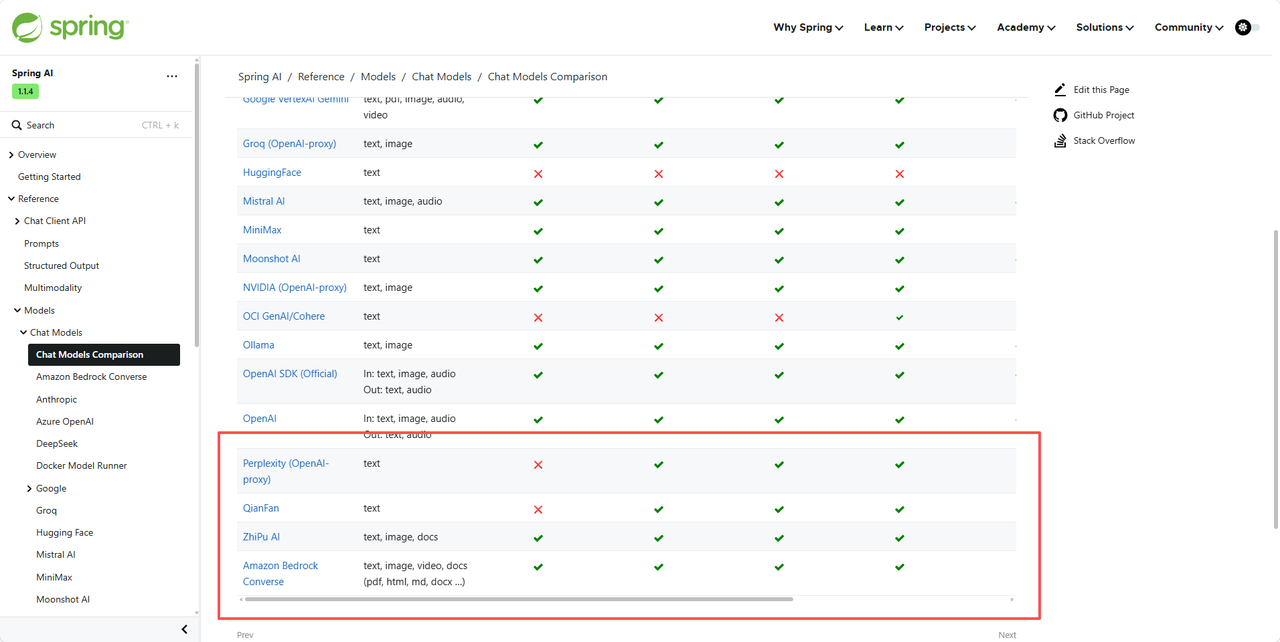Toggle the dark/light theme switch
Screen dimensions: 1280x642
(x=1247, y=28)
